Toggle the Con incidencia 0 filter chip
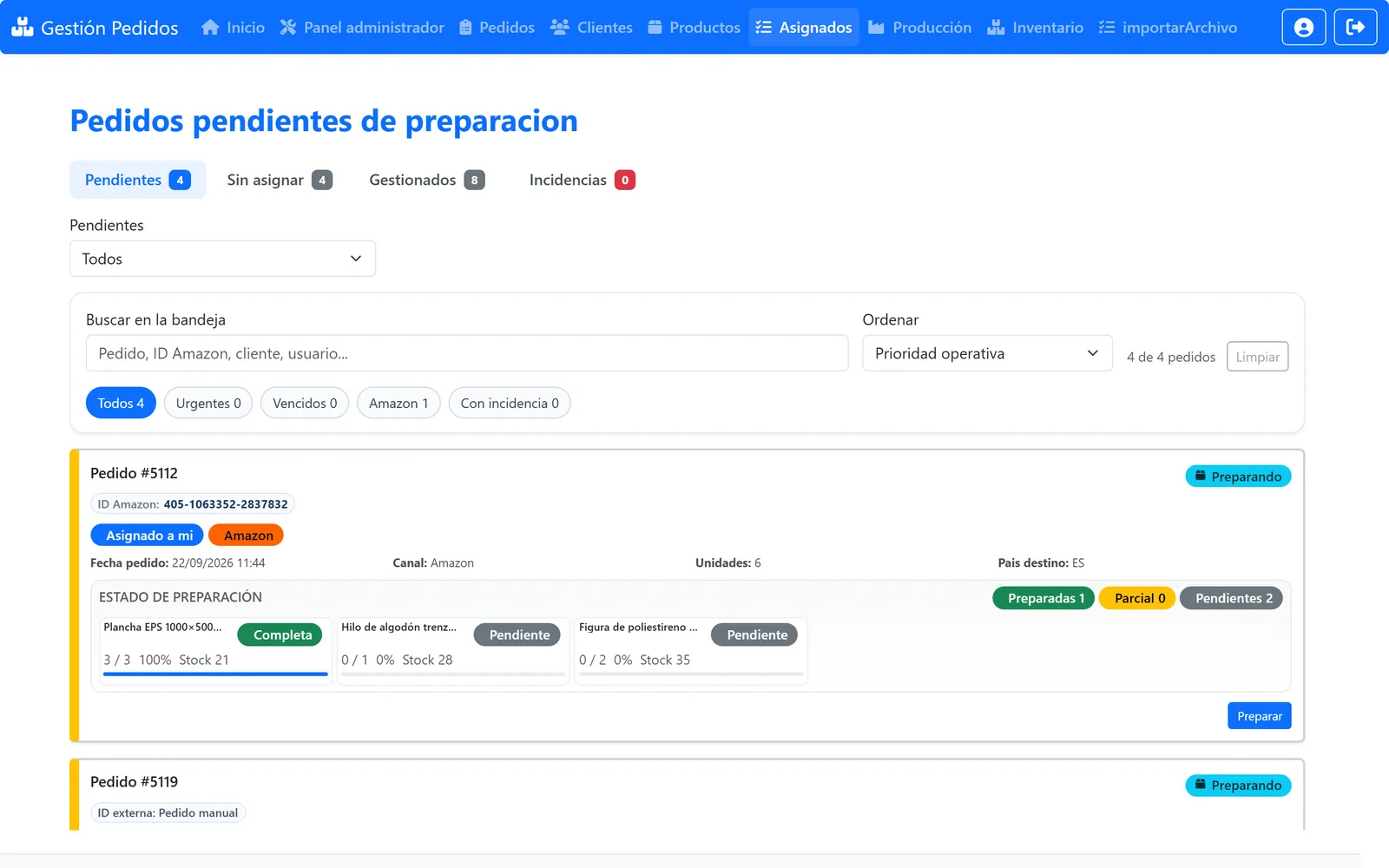 coord(510,403)
